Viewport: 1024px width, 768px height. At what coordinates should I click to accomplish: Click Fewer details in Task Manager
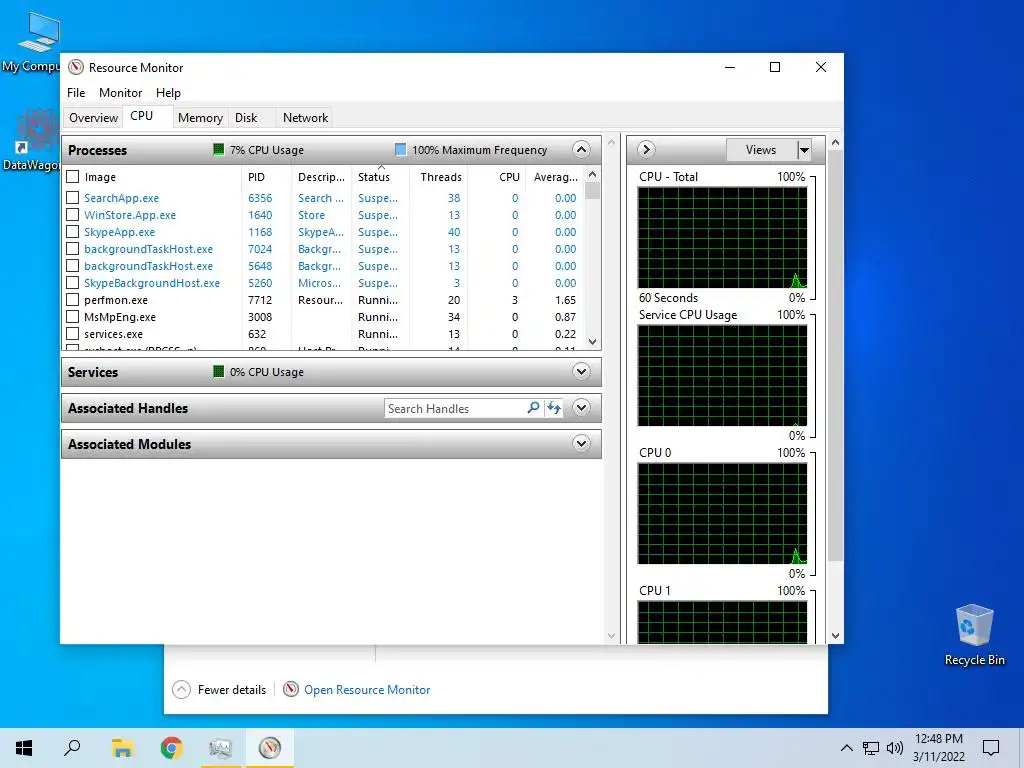point(232,690)
